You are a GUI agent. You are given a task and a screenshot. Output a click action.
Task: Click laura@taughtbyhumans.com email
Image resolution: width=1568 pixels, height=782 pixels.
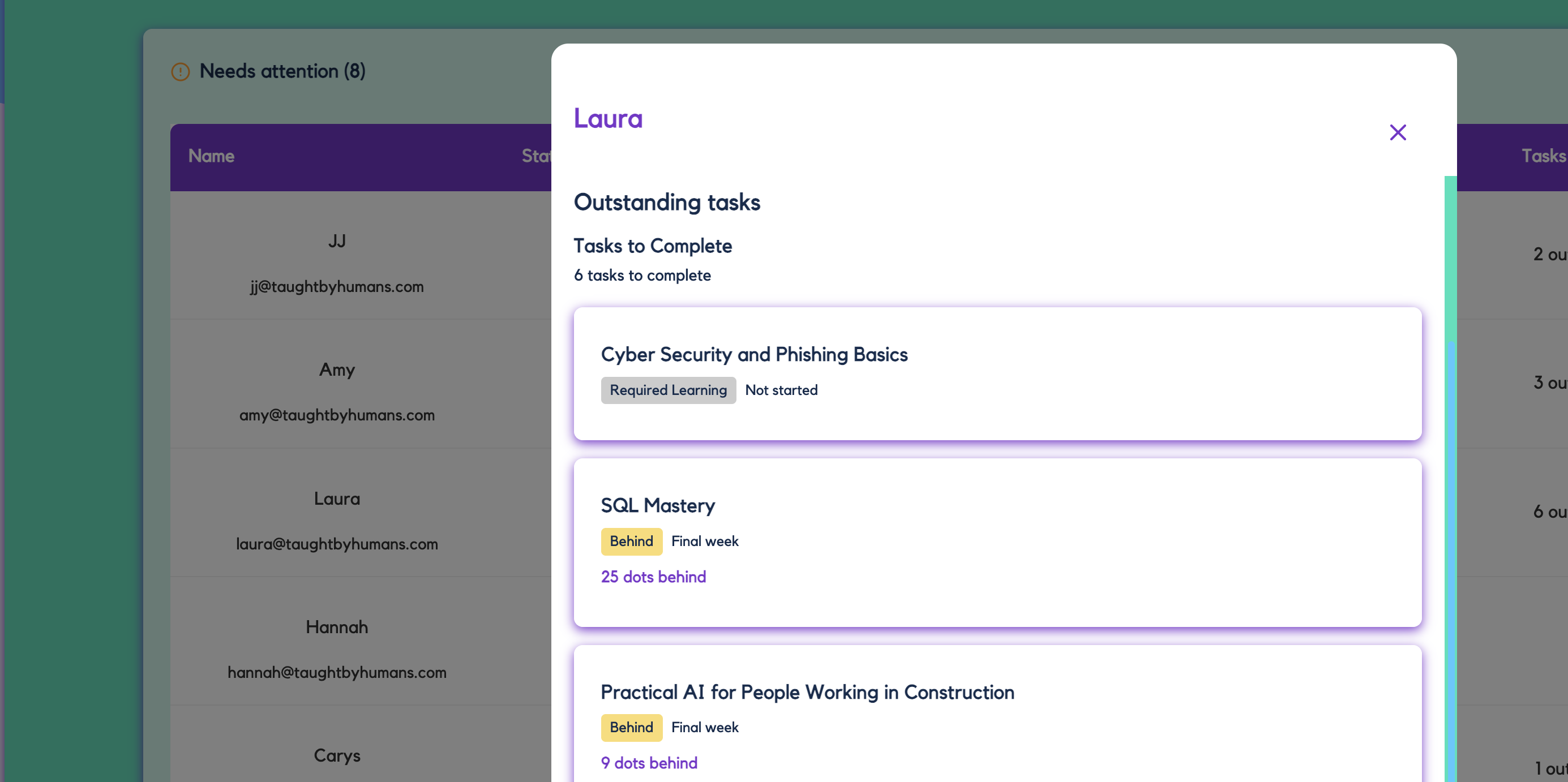(337, 544)
